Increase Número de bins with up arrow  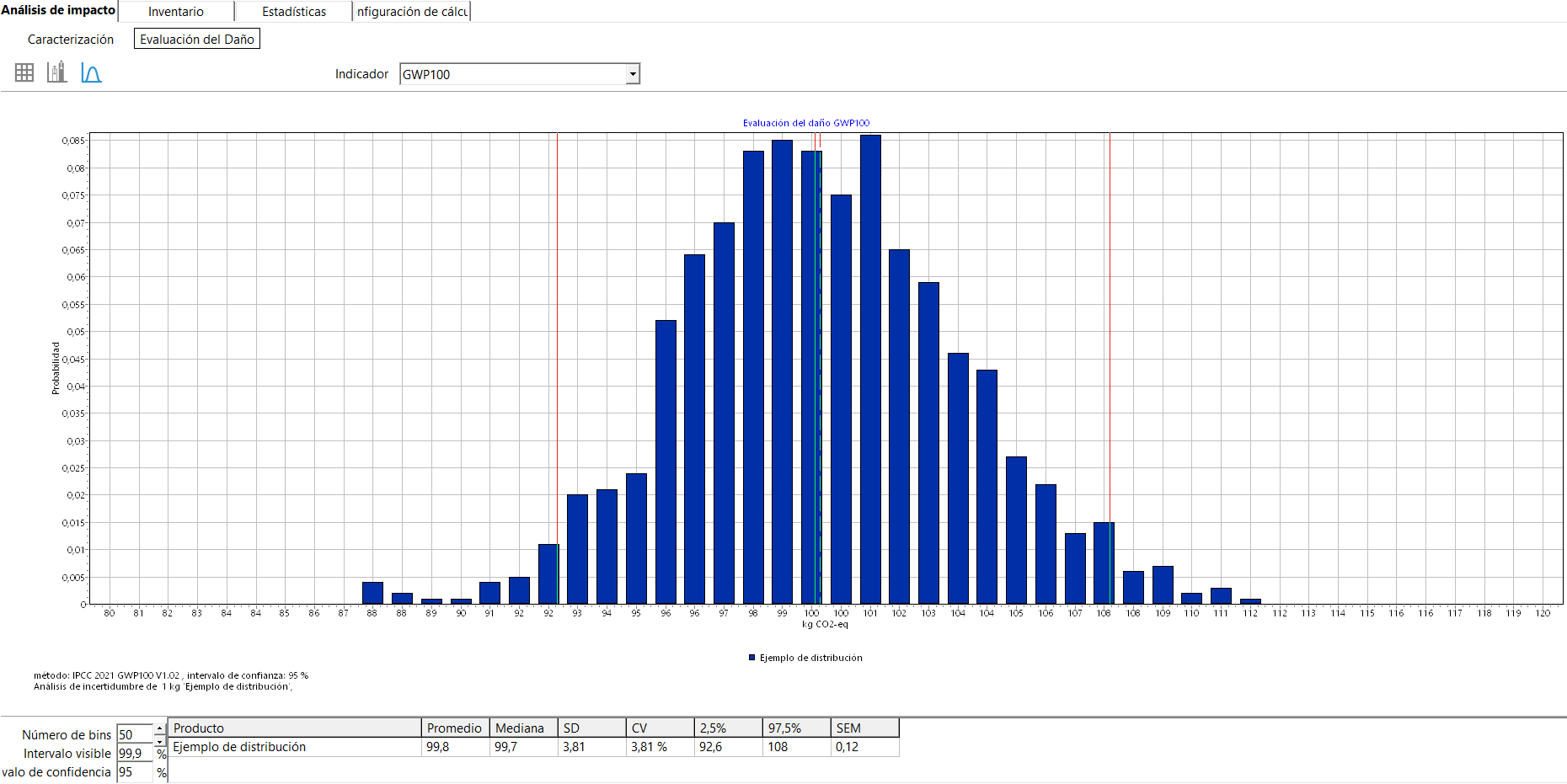pyautogui.click(x=160, y=728)
